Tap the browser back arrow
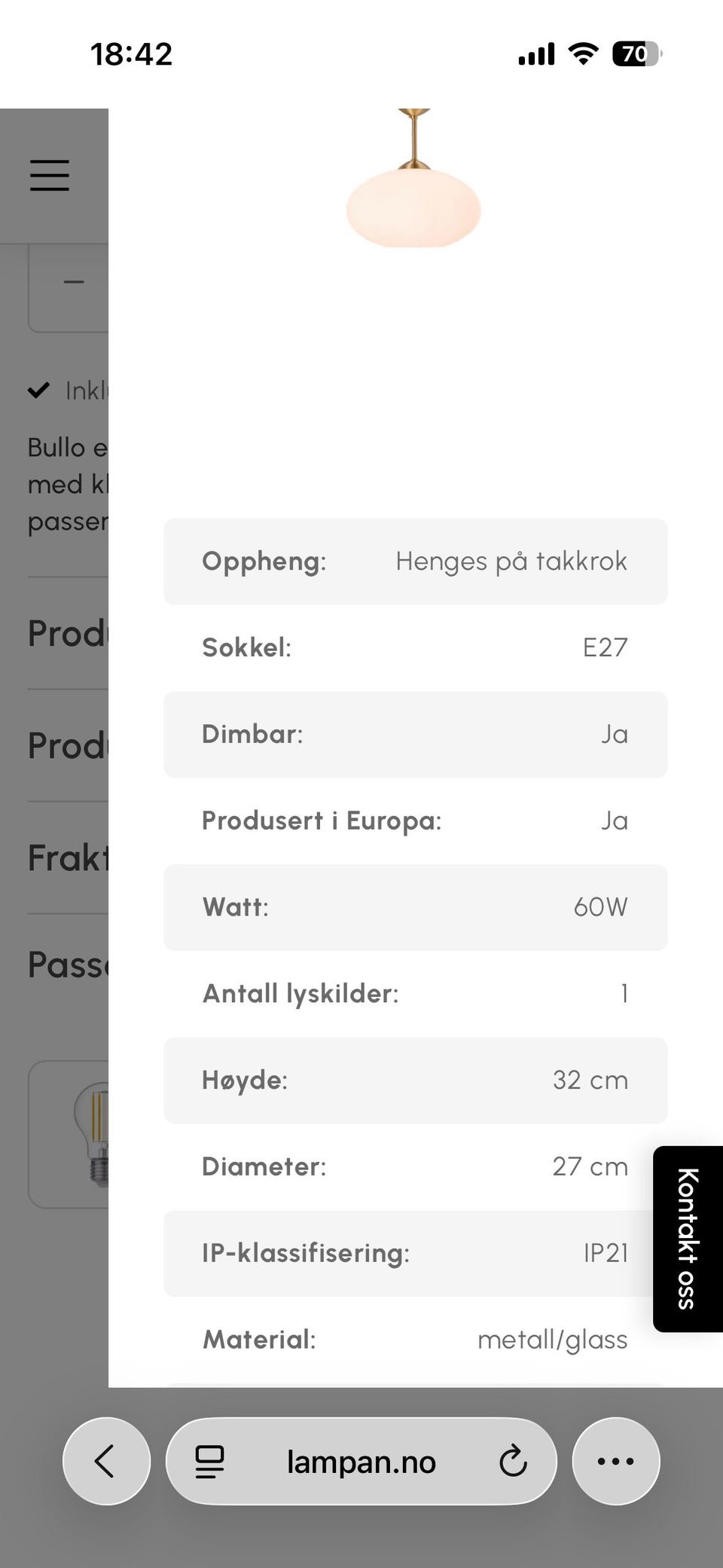 (105, 1461)
